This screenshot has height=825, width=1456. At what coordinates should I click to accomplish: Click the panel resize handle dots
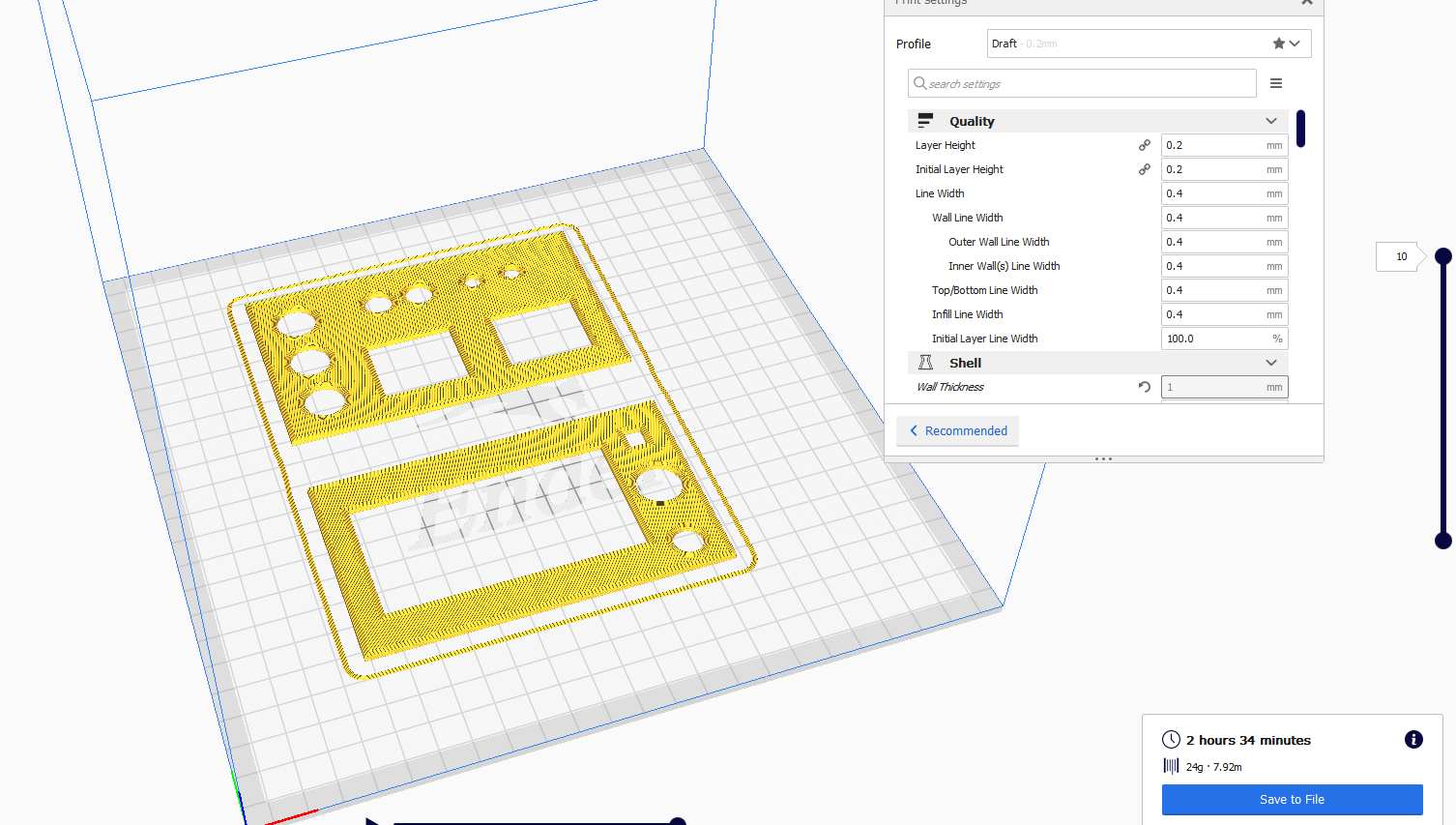(1103, 459)
